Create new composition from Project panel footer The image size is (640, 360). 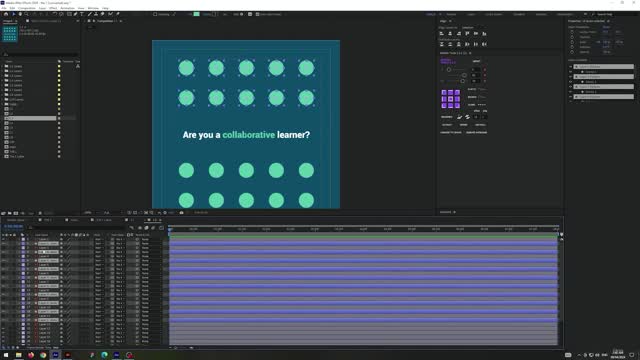(x=16, y=213)
